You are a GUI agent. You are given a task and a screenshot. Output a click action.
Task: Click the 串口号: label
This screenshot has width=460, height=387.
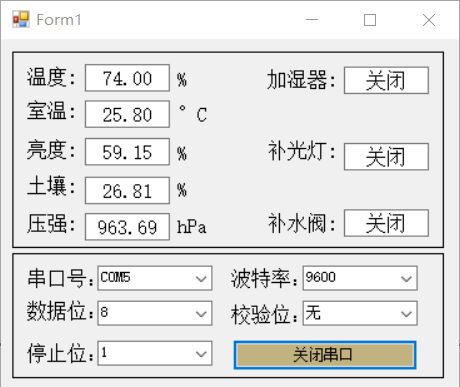click(x=60, y=278)
